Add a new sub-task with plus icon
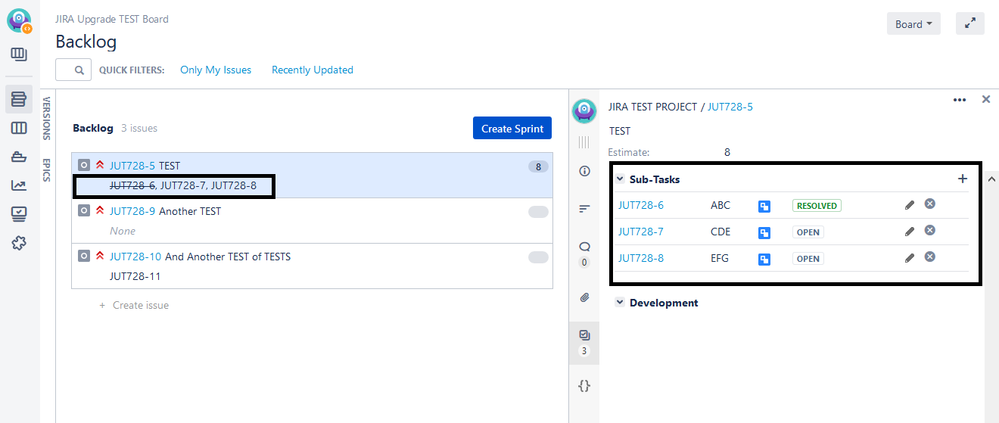This screenshot has height=423, width=999. (962, 179)
